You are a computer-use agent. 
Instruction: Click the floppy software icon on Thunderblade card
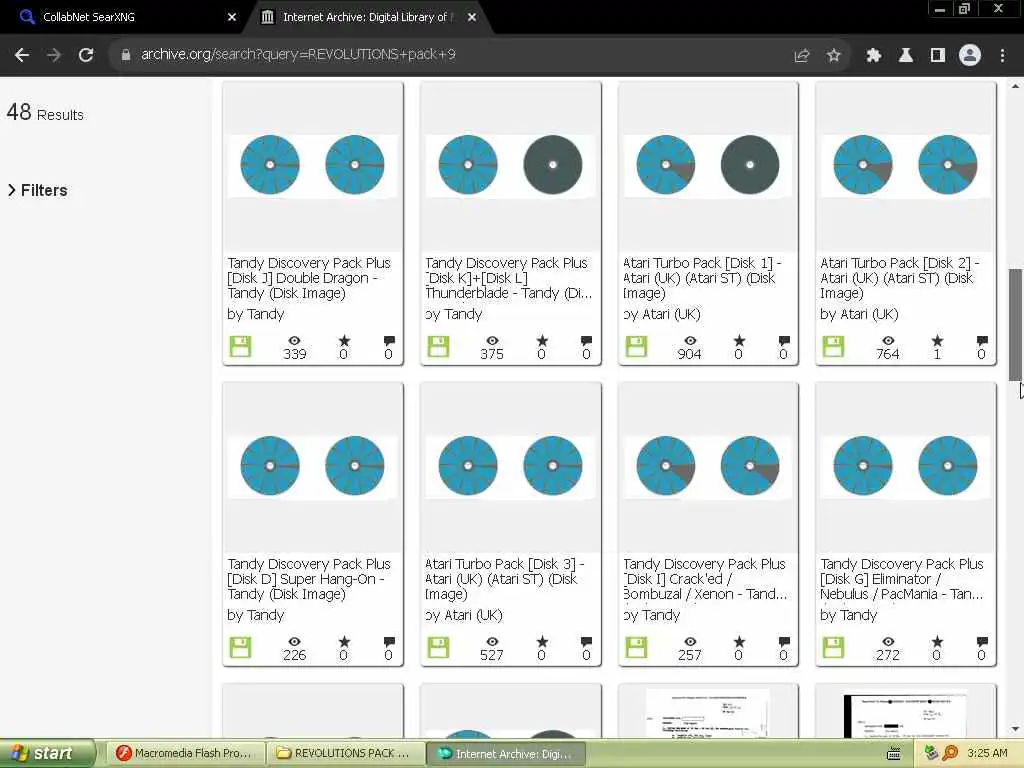438,347
